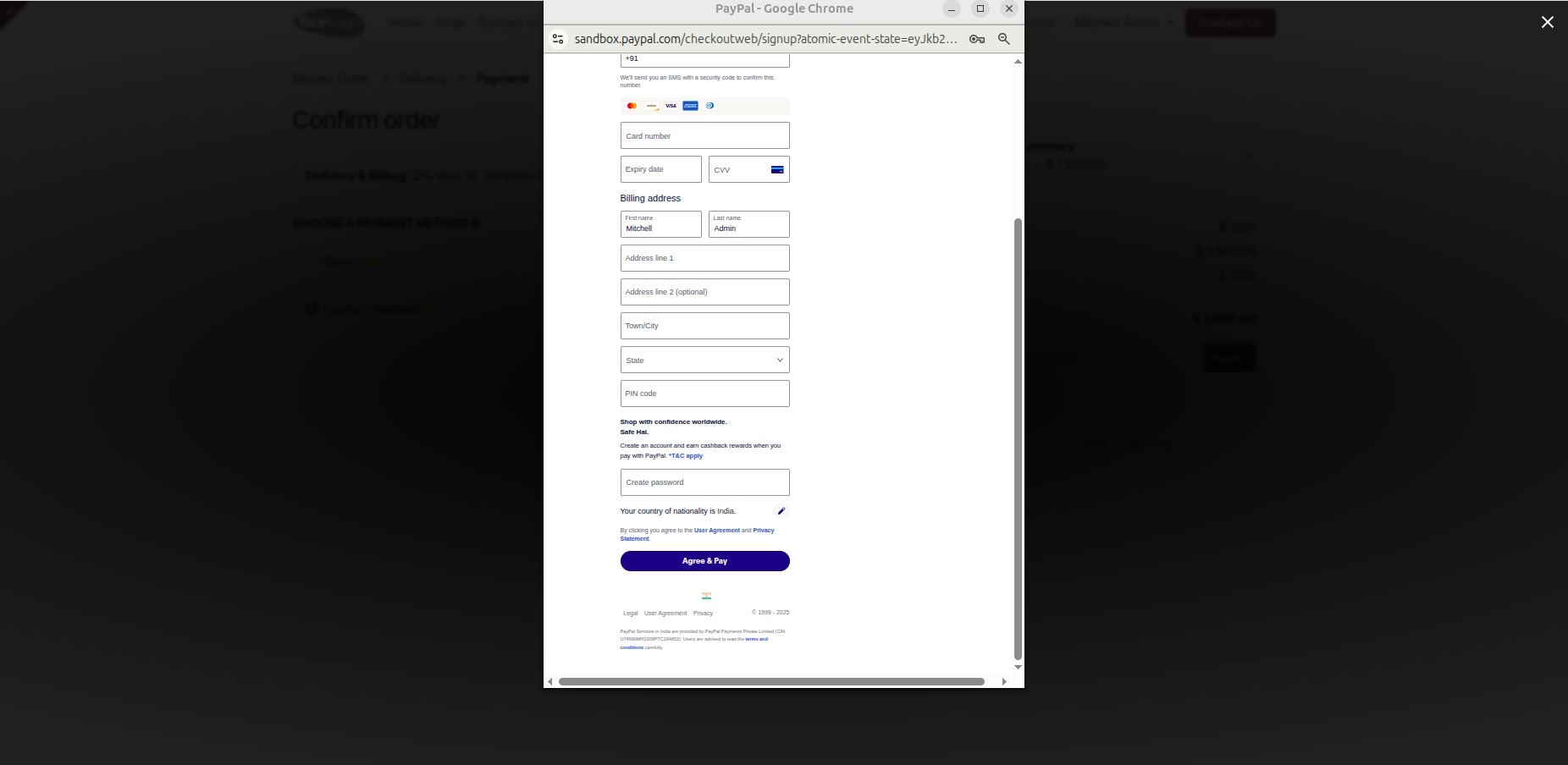Viewport: 1568px width, 765px height.
Task: Open the terms and conditions link
Action: point(694,643)
